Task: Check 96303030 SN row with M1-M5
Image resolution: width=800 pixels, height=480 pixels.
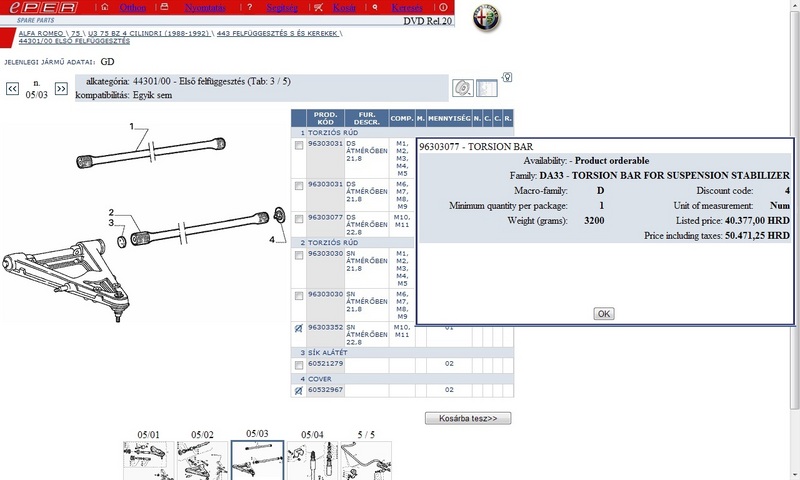Action: [x=299, y=256]
